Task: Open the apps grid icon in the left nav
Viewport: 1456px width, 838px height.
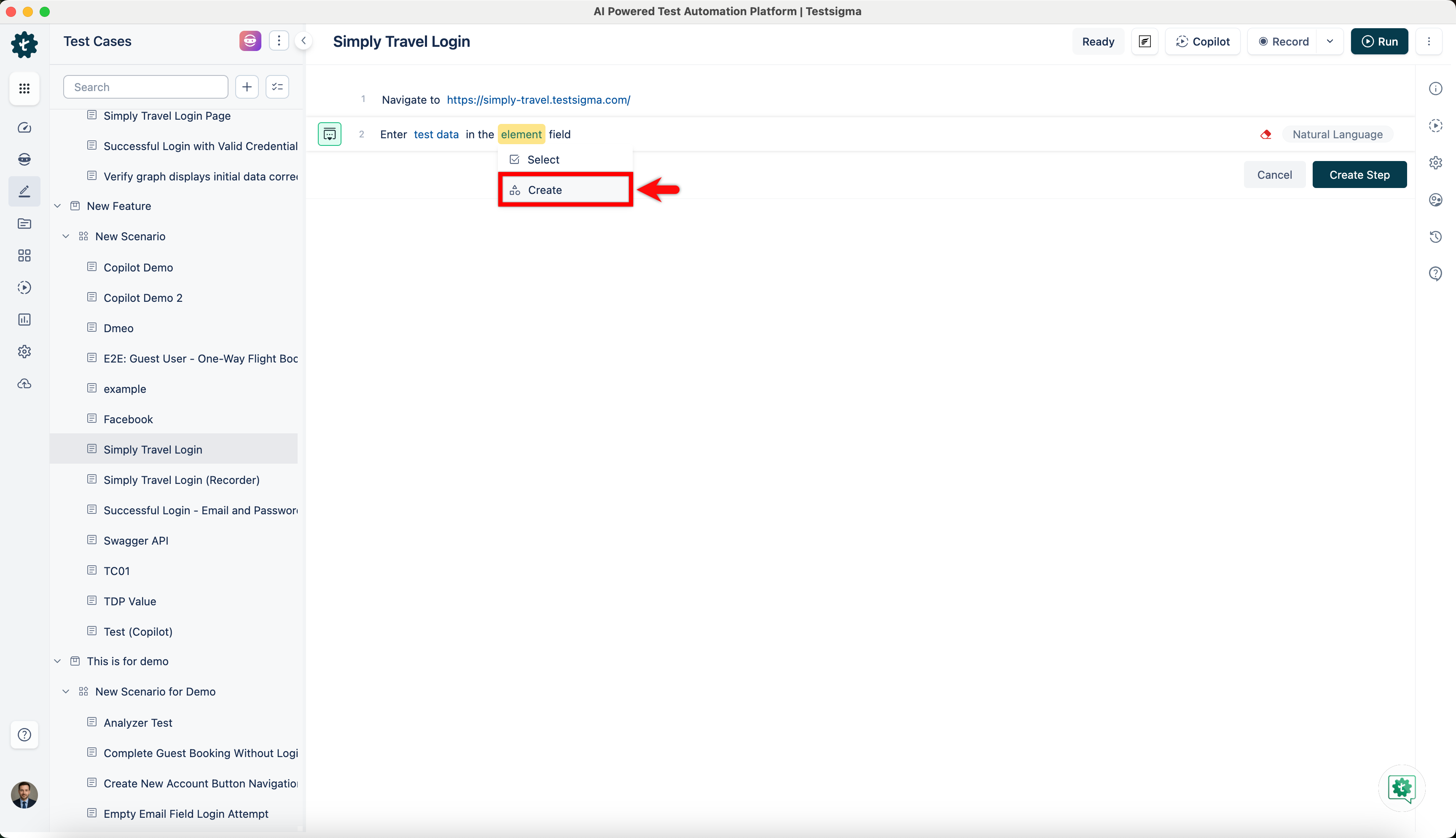Action: coord(24,89)
